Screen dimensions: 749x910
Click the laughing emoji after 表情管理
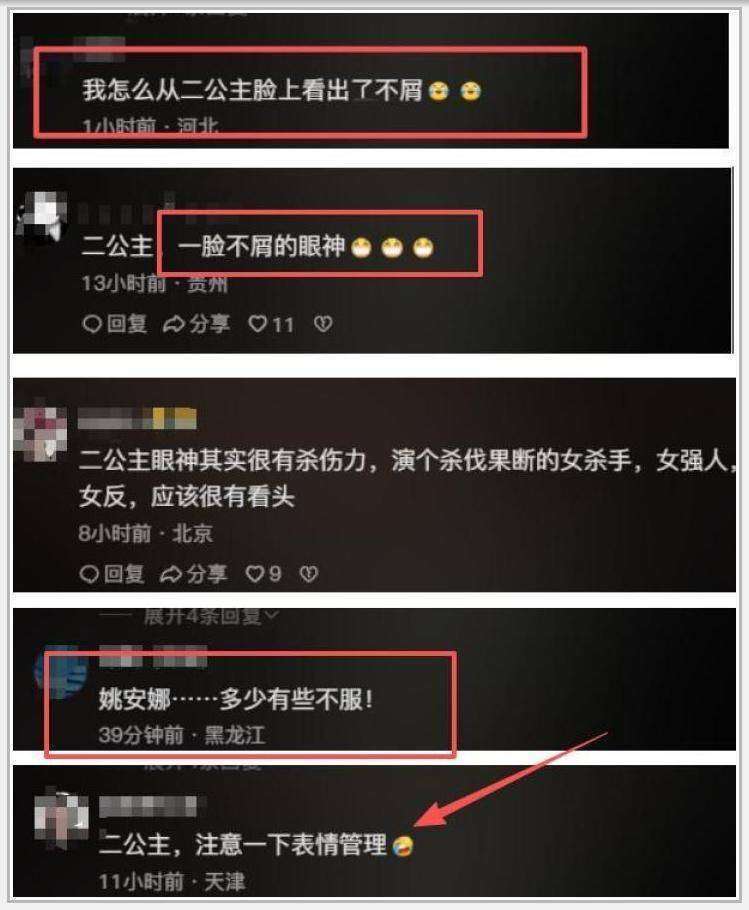403,846
